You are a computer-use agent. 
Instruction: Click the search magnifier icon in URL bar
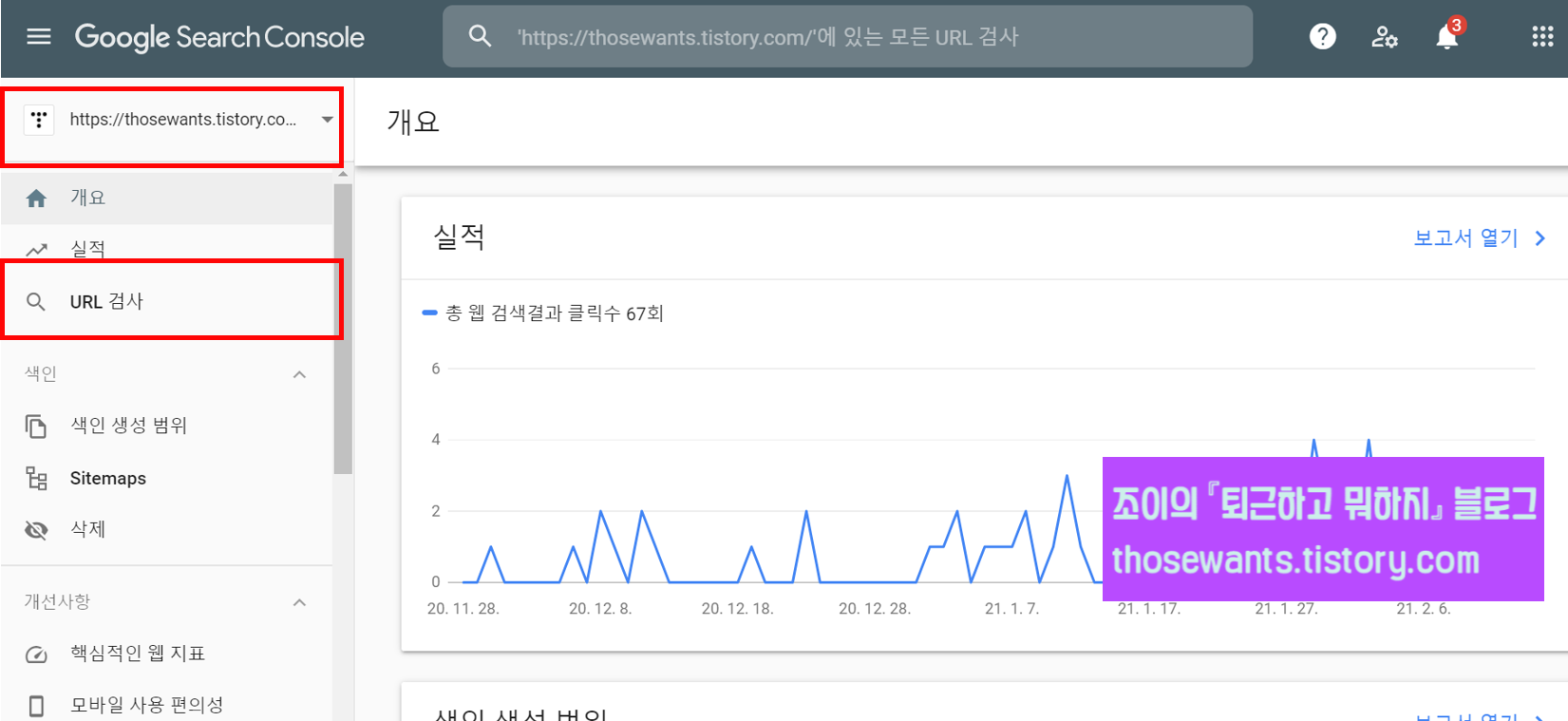point(481,37)
